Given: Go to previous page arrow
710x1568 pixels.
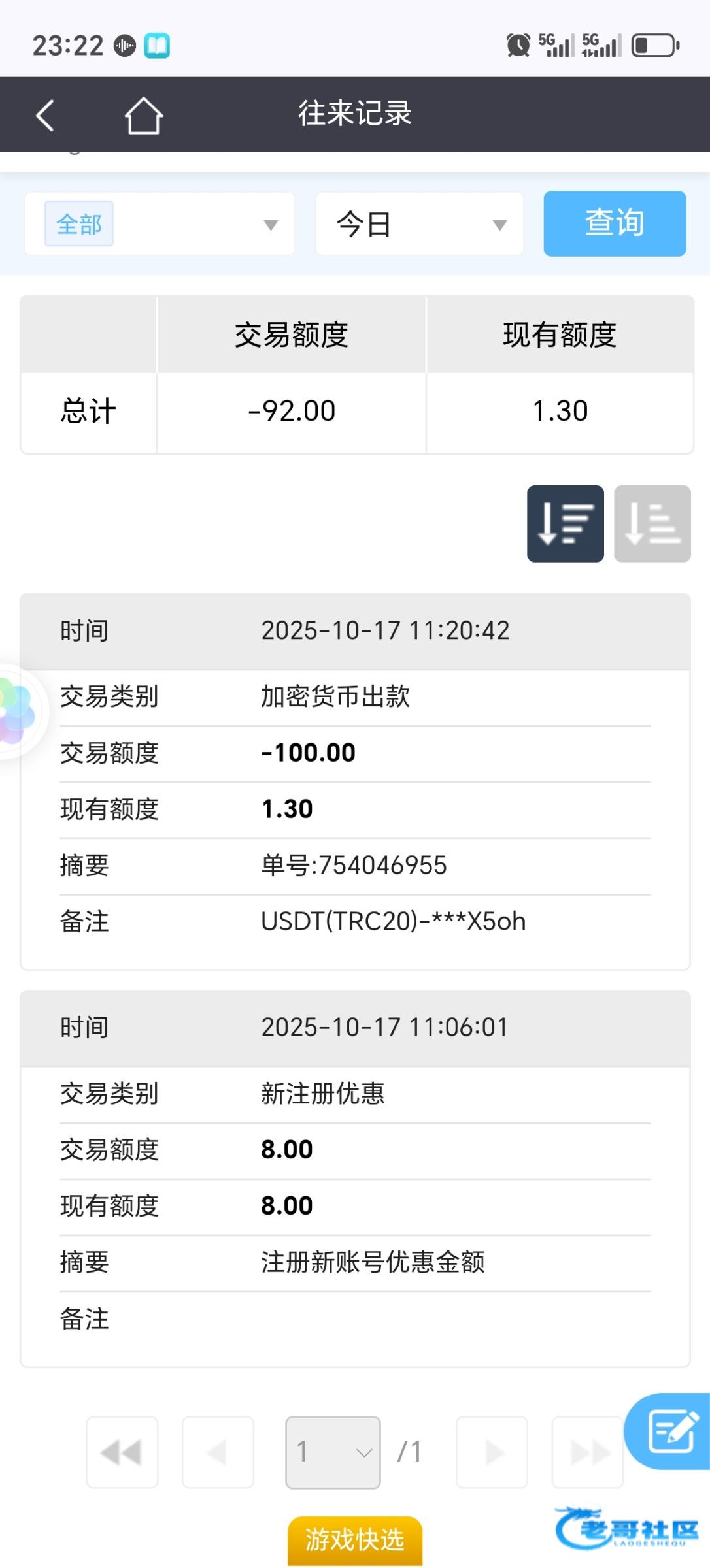Looking at the screenshot, I should tap(218, 1452).
